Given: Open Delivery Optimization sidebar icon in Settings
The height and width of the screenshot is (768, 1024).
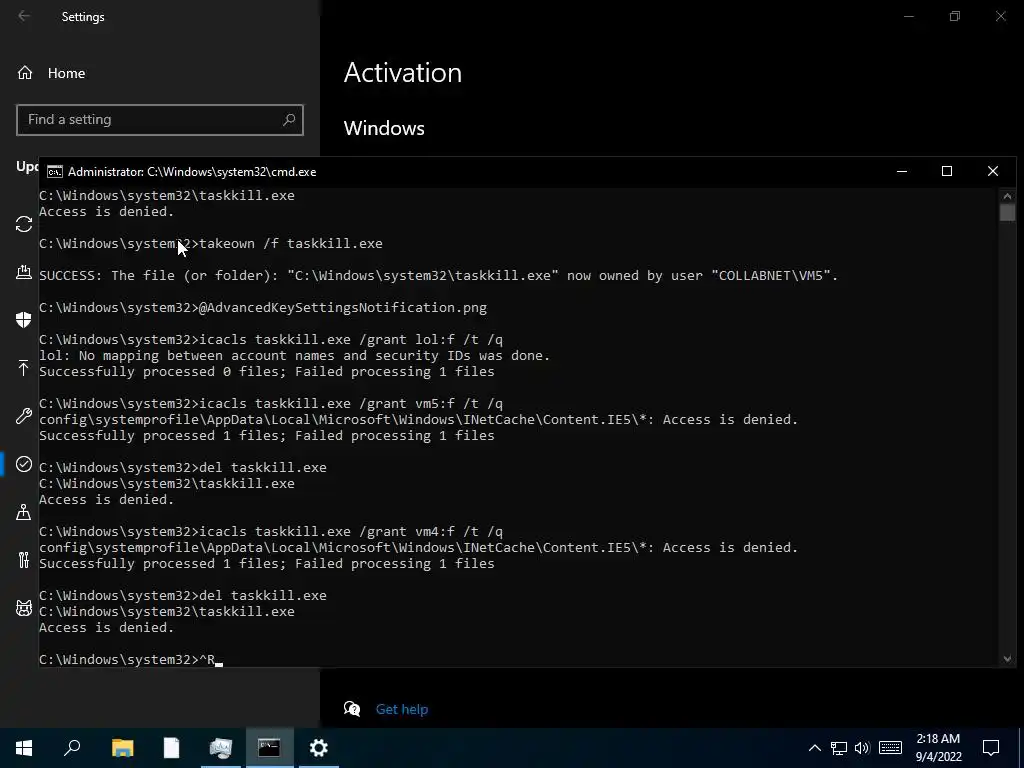Looking at the screenshot, I should click(x=24, y=272).
